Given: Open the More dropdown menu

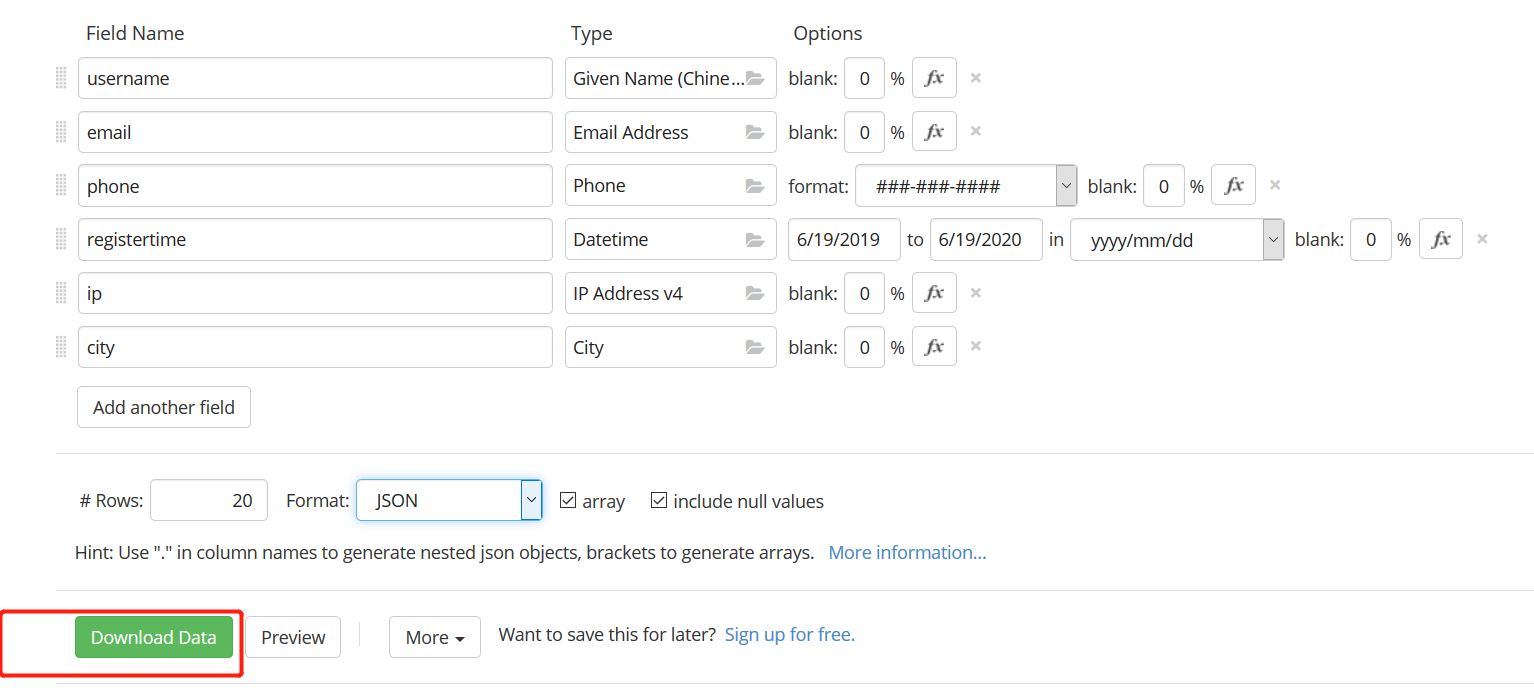Looking at the screenshot, I should (x=434, y=638).
